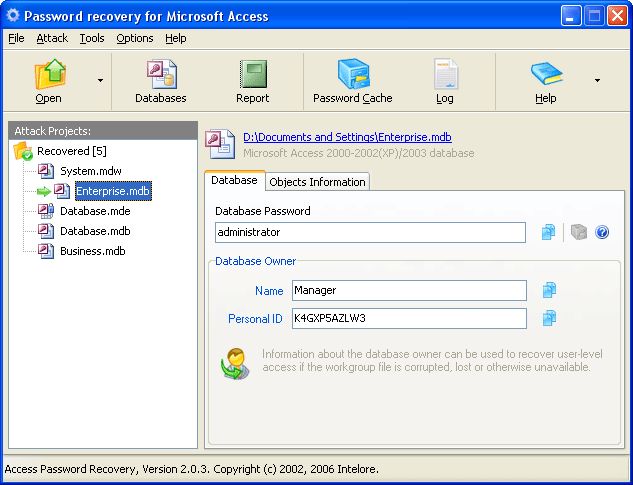
Task: Click the Database.mdb file icon
Action: point(46,231)
